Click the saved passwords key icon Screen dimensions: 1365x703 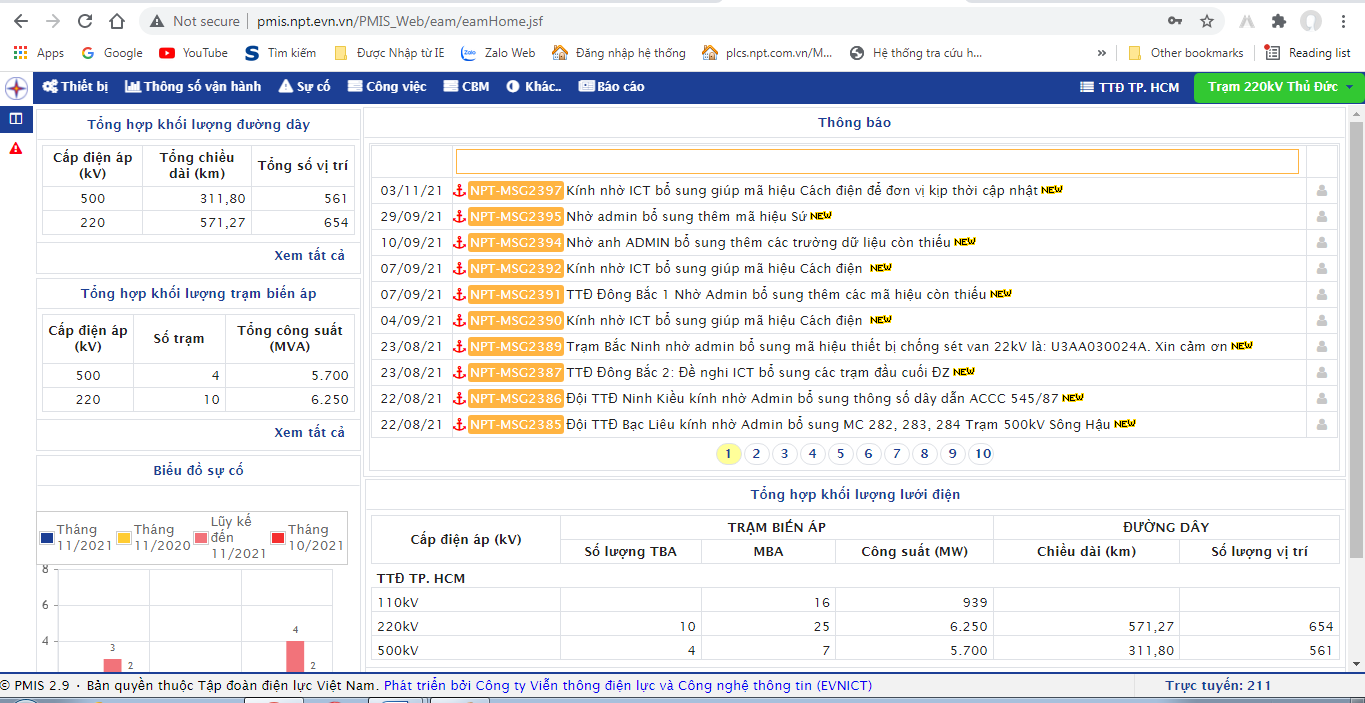coord(1175,21)
